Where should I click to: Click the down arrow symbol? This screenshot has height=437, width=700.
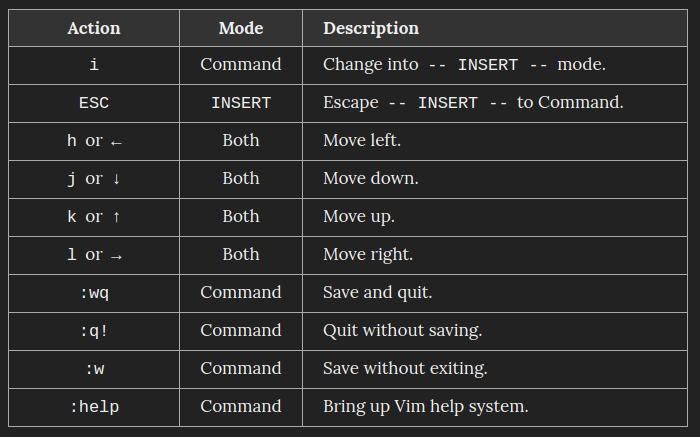[117, 179]
